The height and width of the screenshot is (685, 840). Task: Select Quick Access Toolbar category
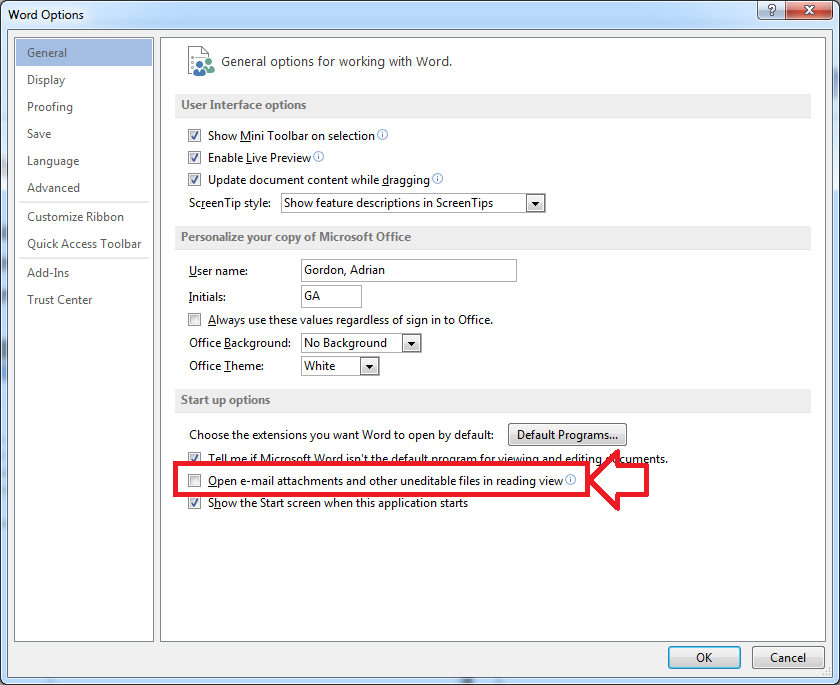coord(84,244)
